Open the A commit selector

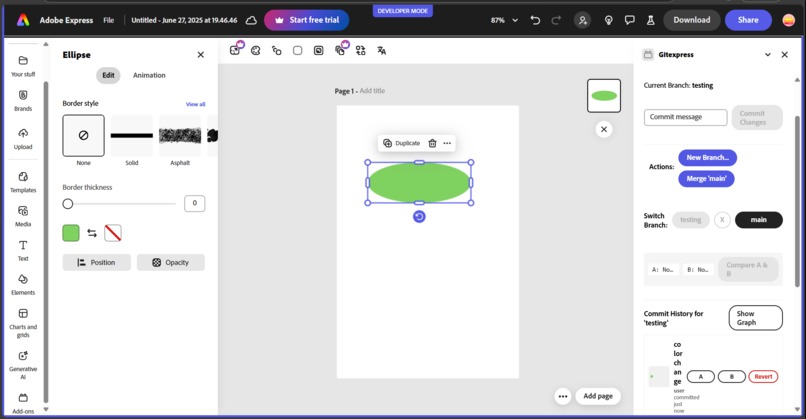[x=663, y=269]
